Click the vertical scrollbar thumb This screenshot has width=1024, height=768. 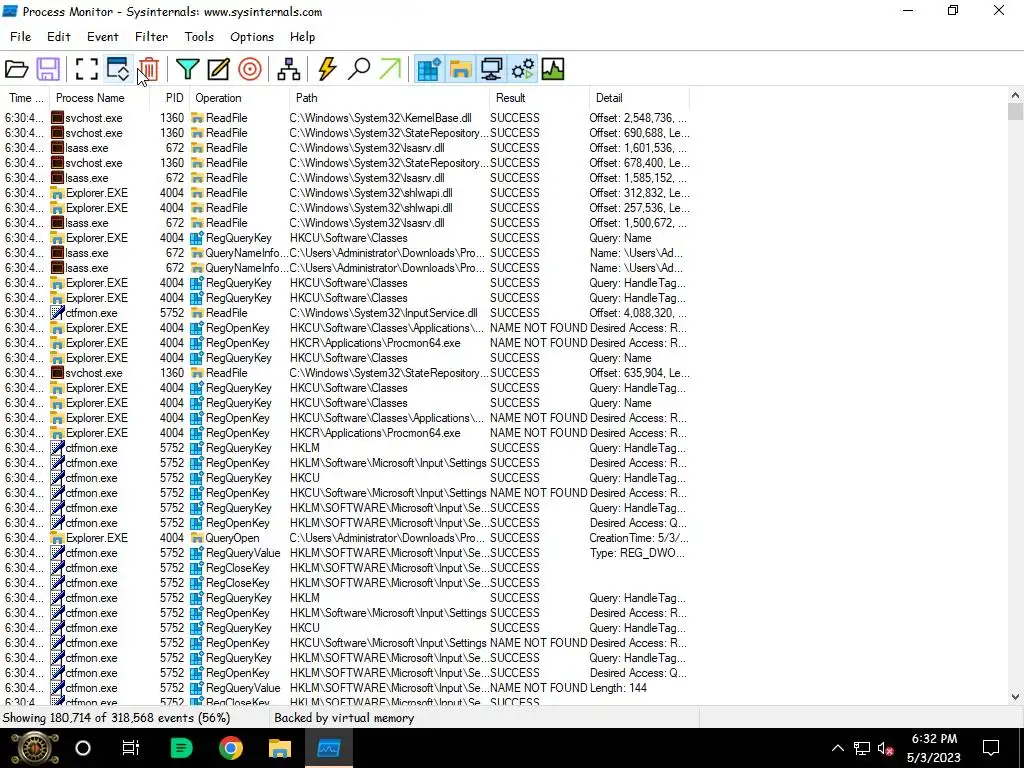point(1015,112)
